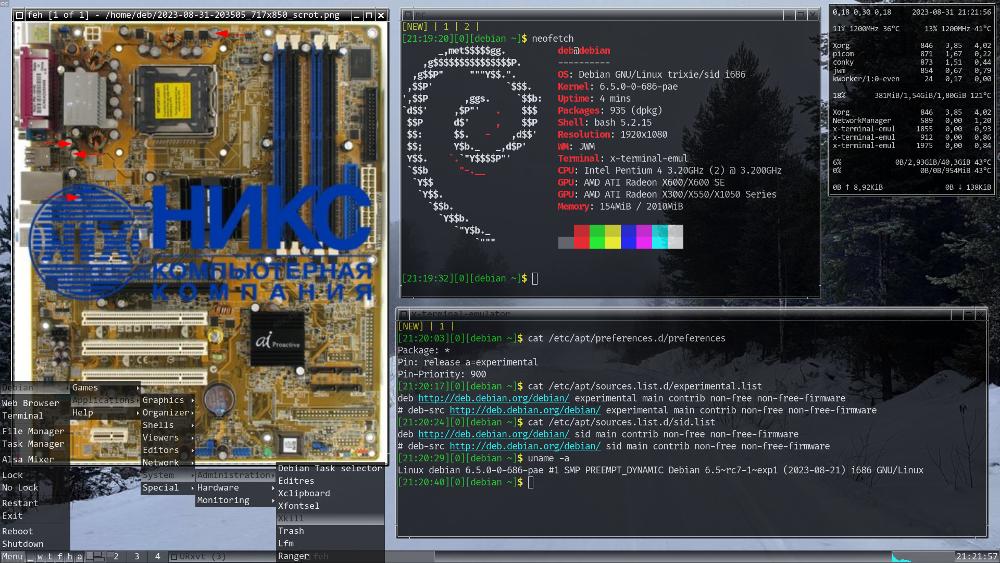Launch Editres from the Administration menu
1000x563 pixels.
[330, 481]
